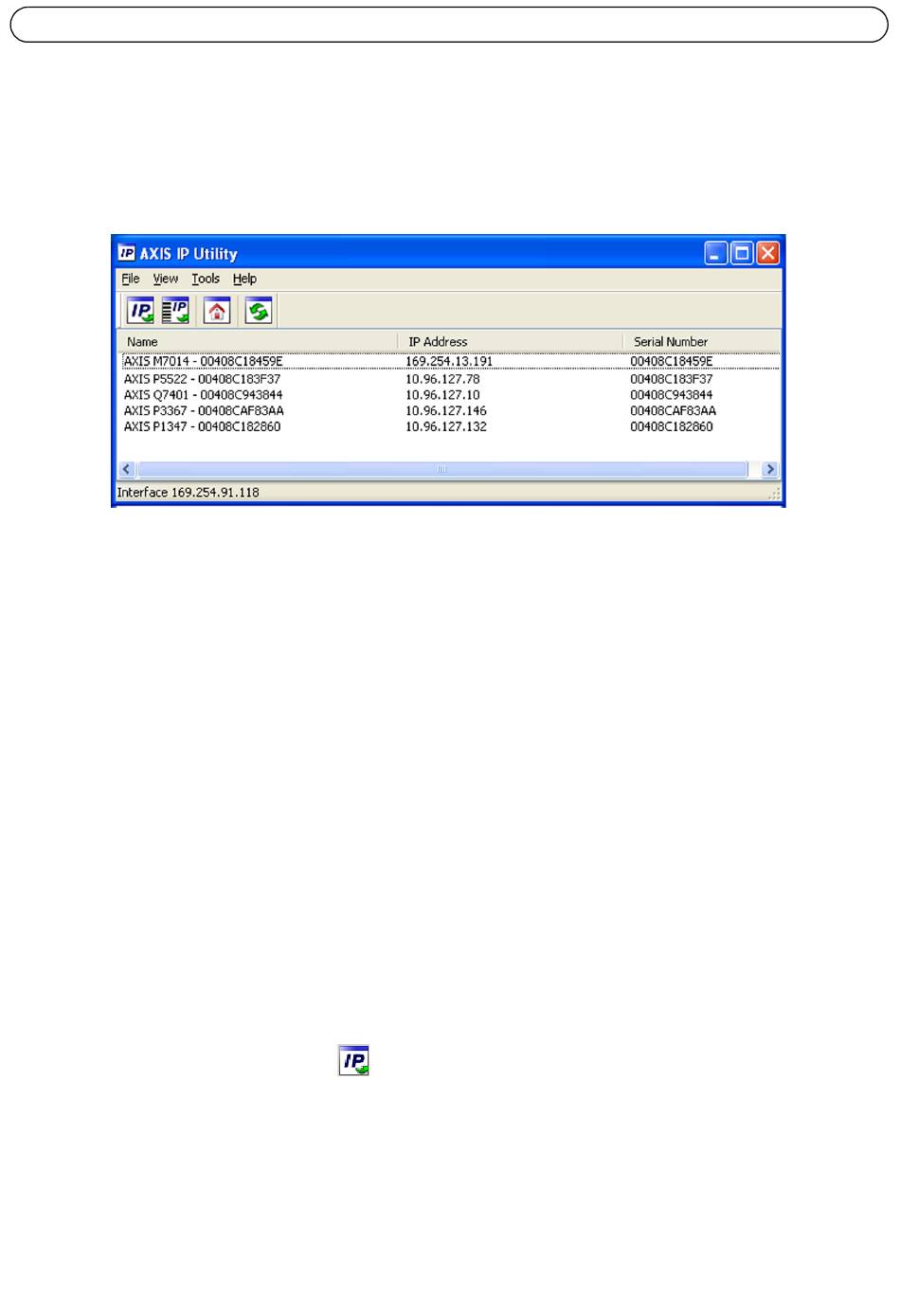The image size is (900, 1316).
Task: Click the standalone IP icon below the window
Action: pos(353,1060)
